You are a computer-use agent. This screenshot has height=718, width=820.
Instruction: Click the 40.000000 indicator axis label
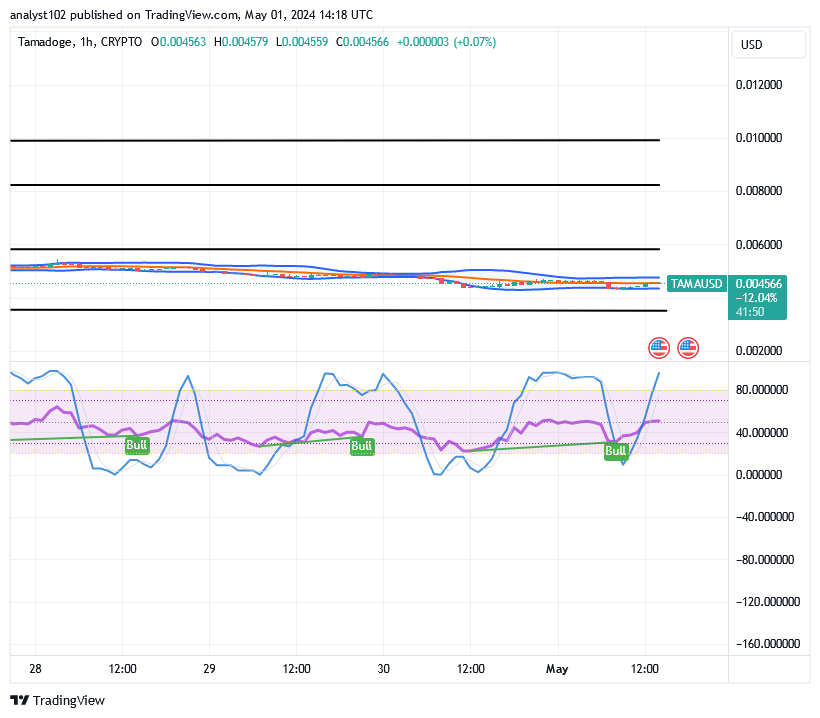pyautogui.click(x=761, y=433)
